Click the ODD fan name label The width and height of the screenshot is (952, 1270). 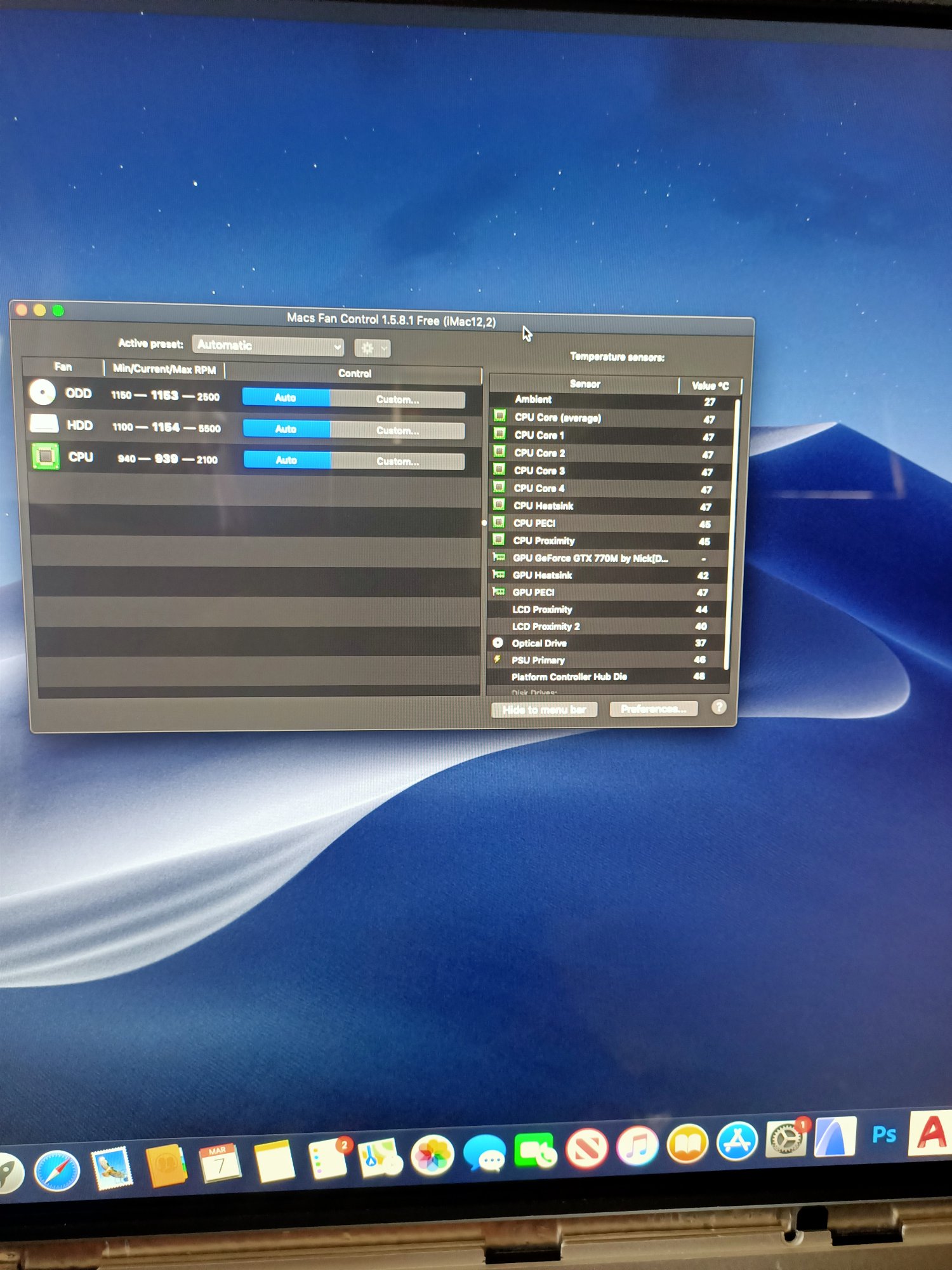79,394
